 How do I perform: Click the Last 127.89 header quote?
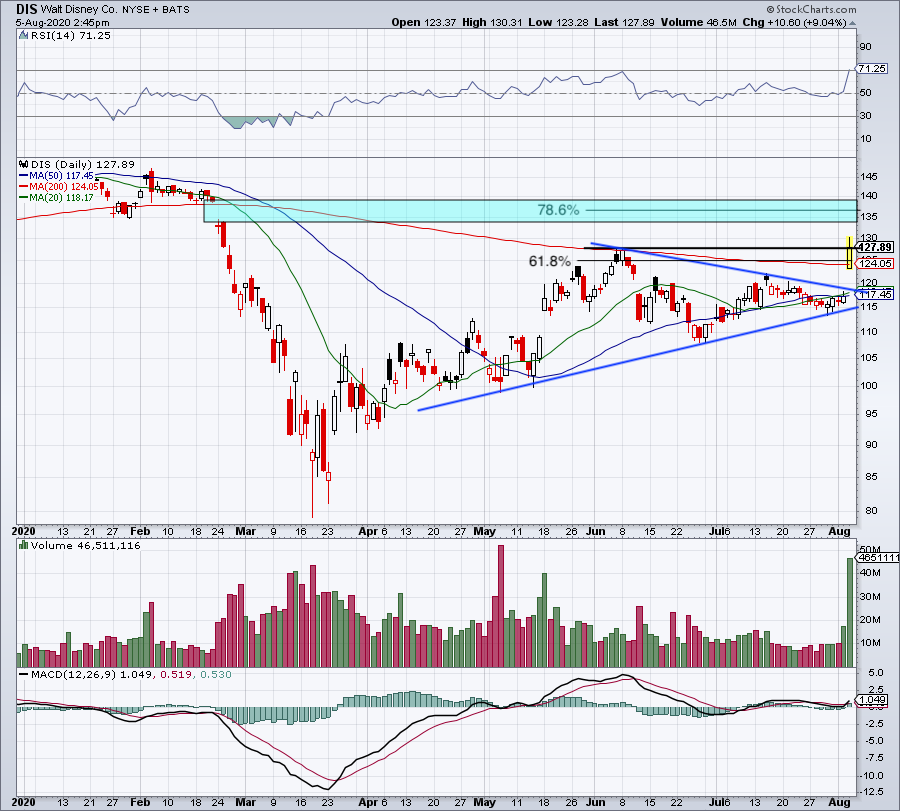[x=624, y=22]
